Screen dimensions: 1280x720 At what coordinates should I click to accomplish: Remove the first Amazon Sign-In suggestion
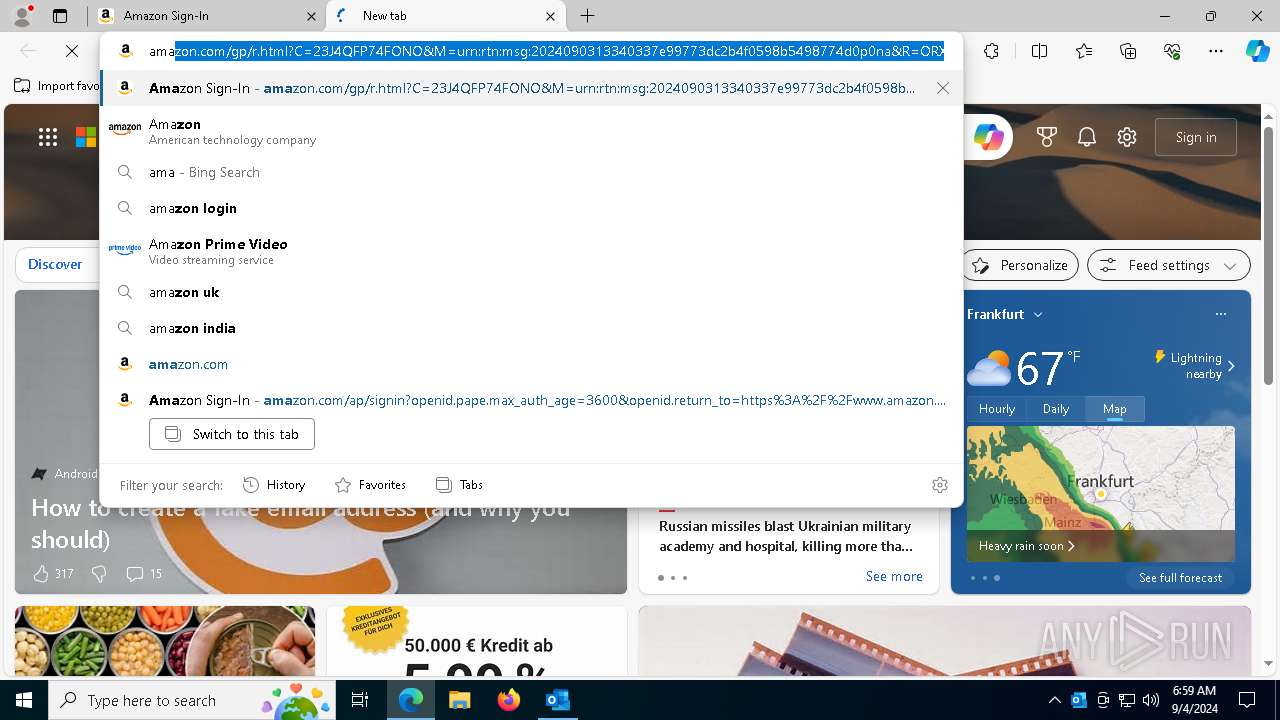coord(943,88)
